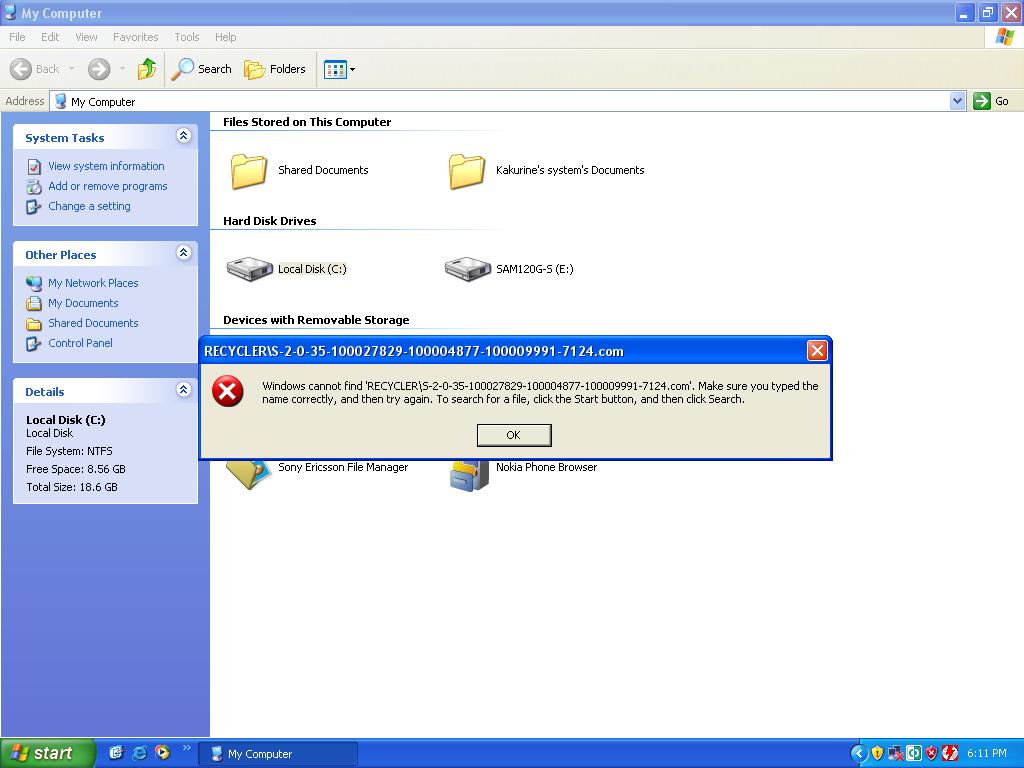The image size is (1024, 768).
Task: Click the SAM120G-S (E:) label
Action: tap(535, 269)
